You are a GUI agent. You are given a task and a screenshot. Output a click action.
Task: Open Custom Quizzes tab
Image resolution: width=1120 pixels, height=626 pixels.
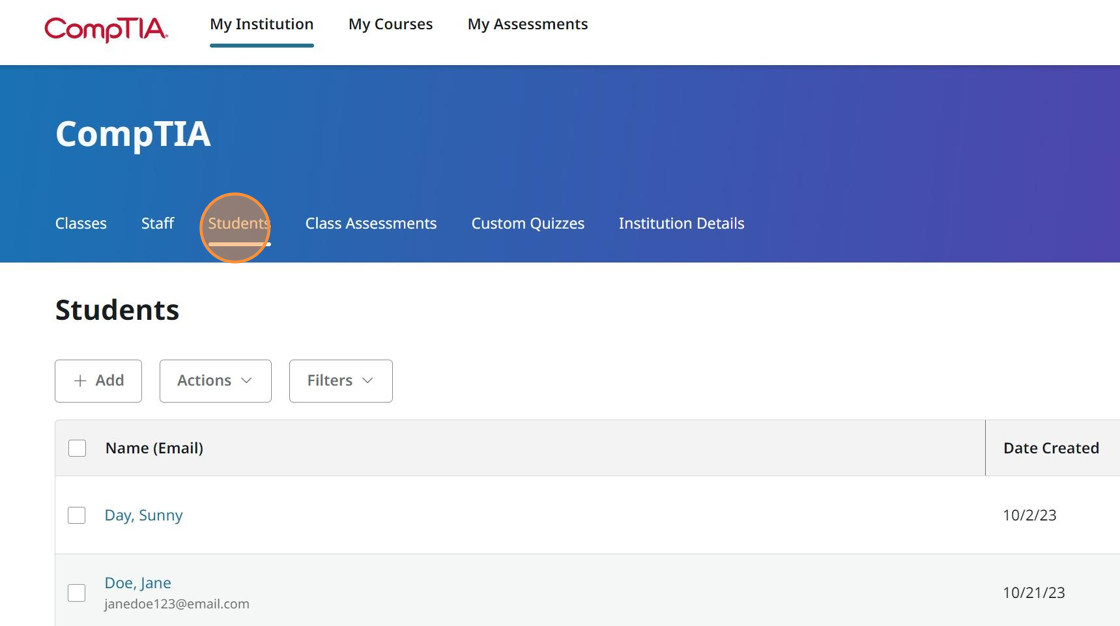pyautogui.click(x=528, y=224)
